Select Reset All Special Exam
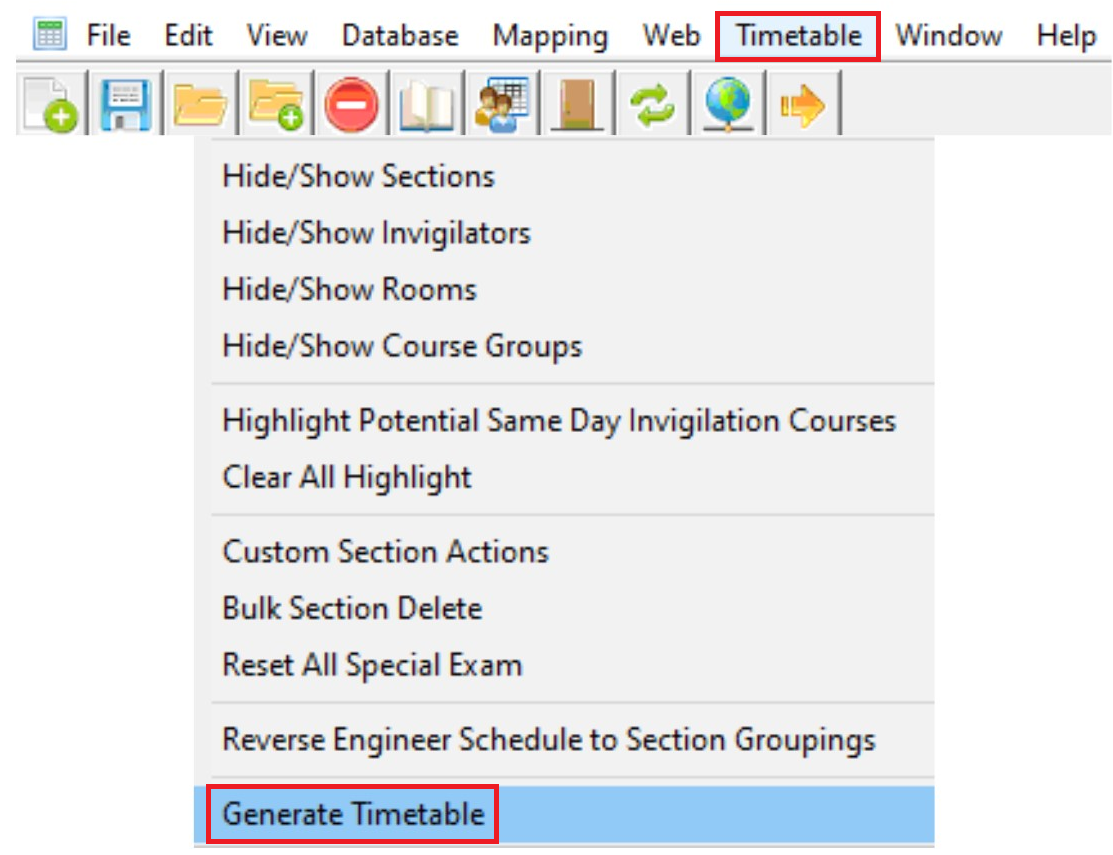 [x=372, y=665]
